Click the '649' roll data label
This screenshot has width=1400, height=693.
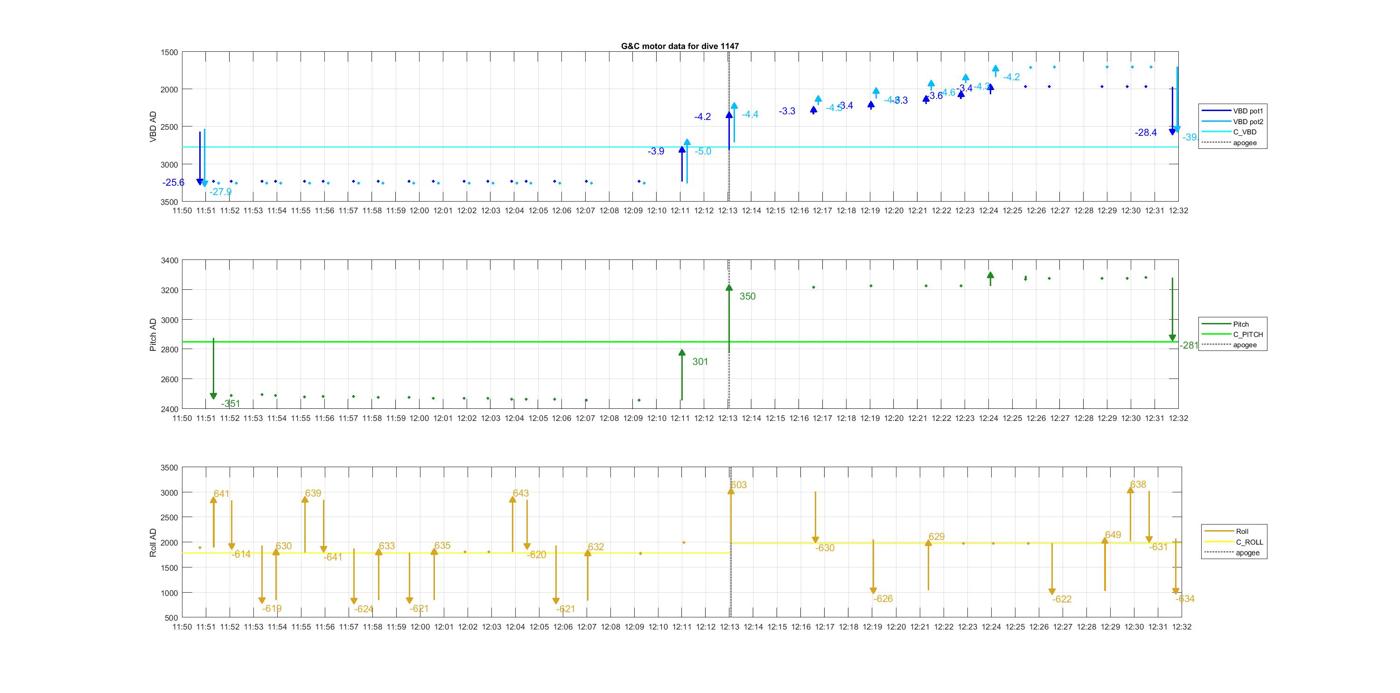click(1114, 535)
